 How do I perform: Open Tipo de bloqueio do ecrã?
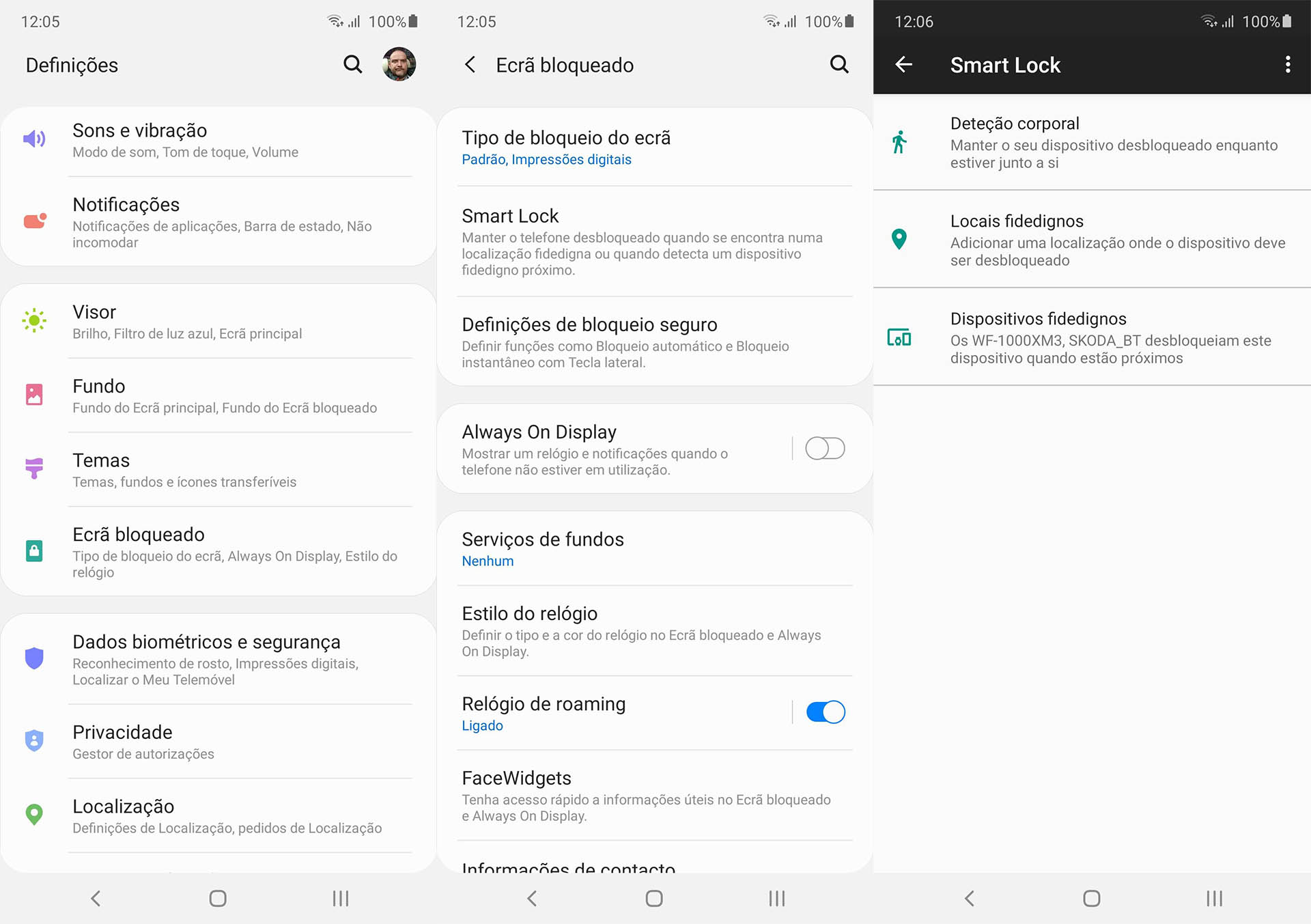(654, 147)
